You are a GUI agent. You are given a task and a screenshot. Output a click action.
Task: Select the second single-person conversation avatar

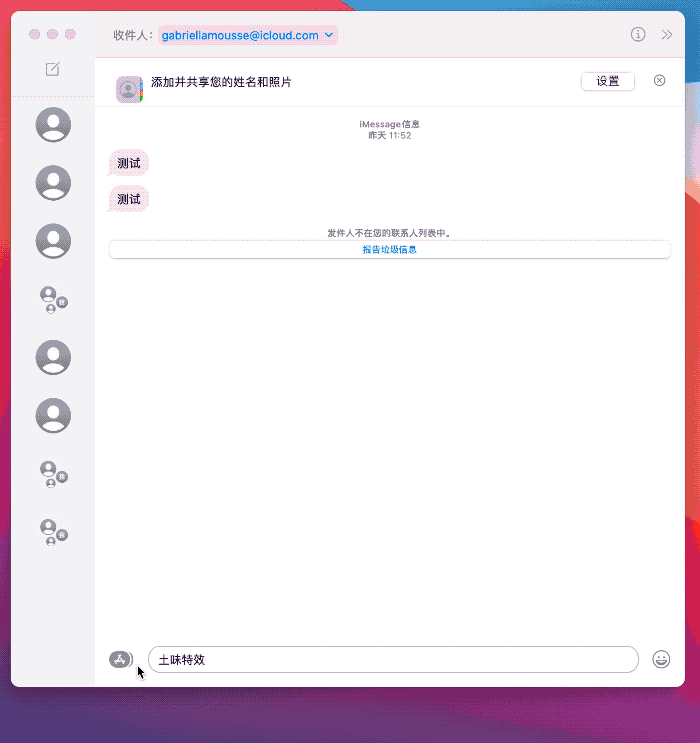point(53,183)
